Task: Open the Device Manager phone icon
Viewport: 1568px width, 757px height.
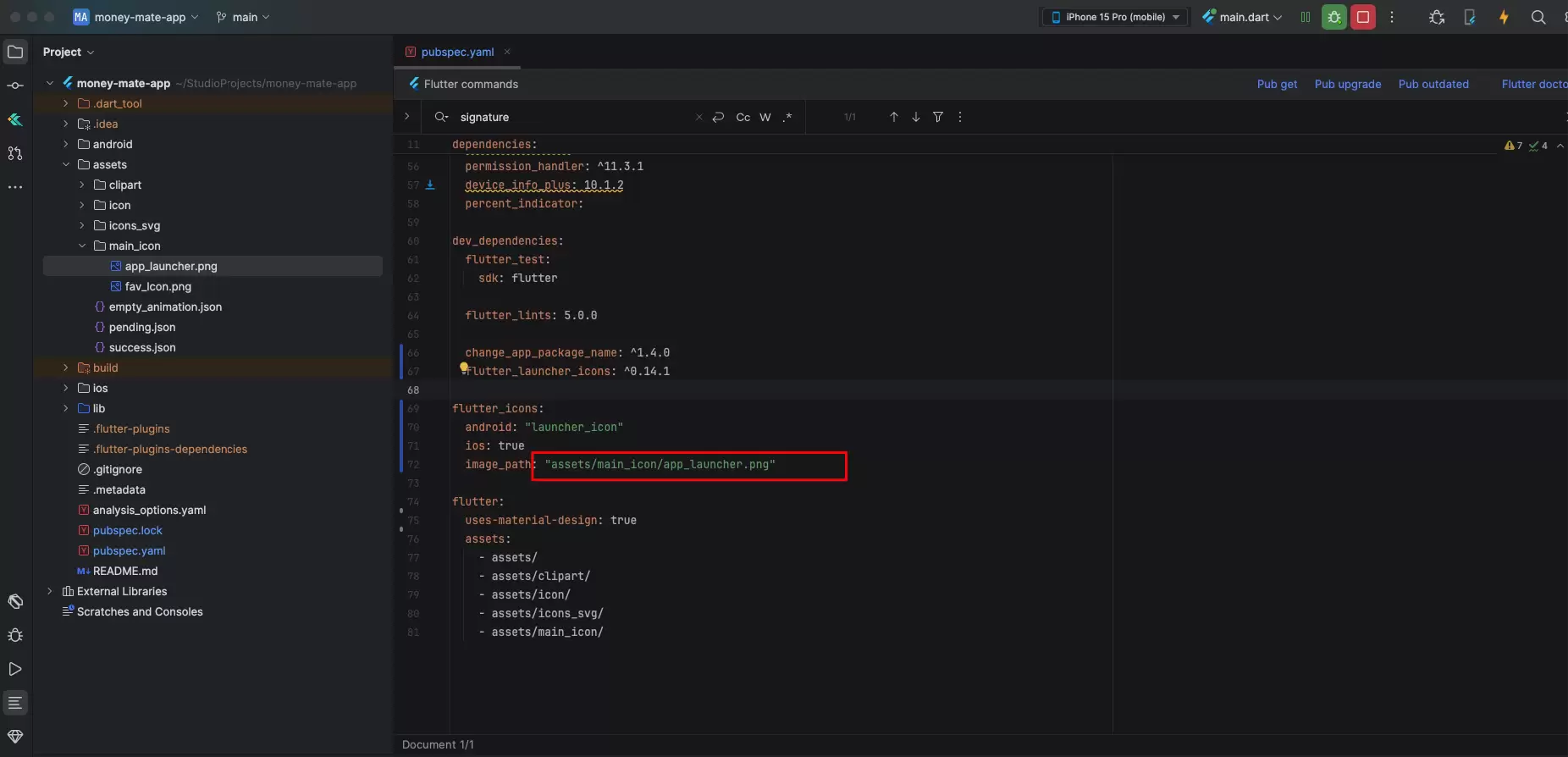Action: pos(1470,17)
